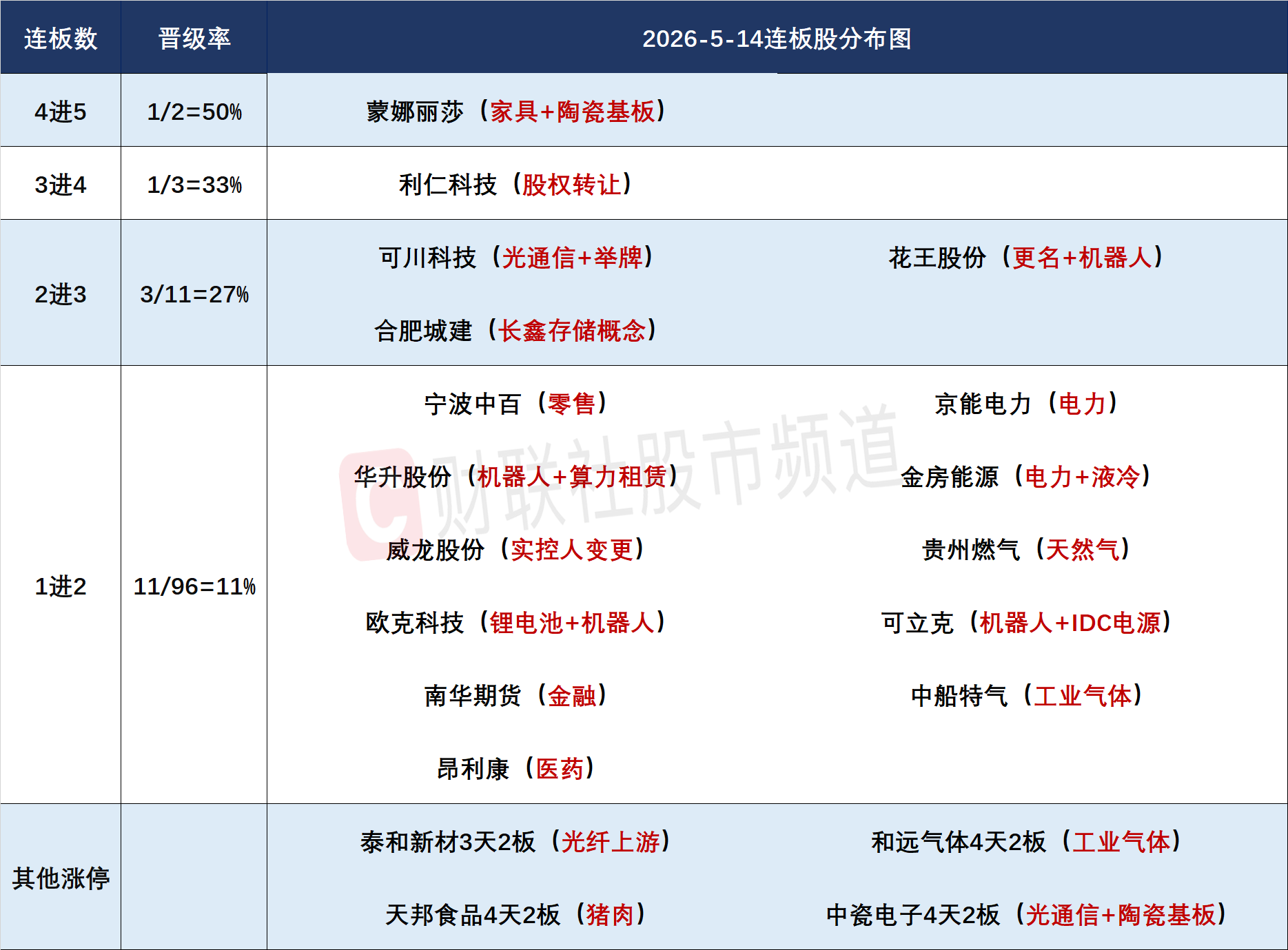
Task: Select the 3/11=27% rate cell
Action: 194,294
